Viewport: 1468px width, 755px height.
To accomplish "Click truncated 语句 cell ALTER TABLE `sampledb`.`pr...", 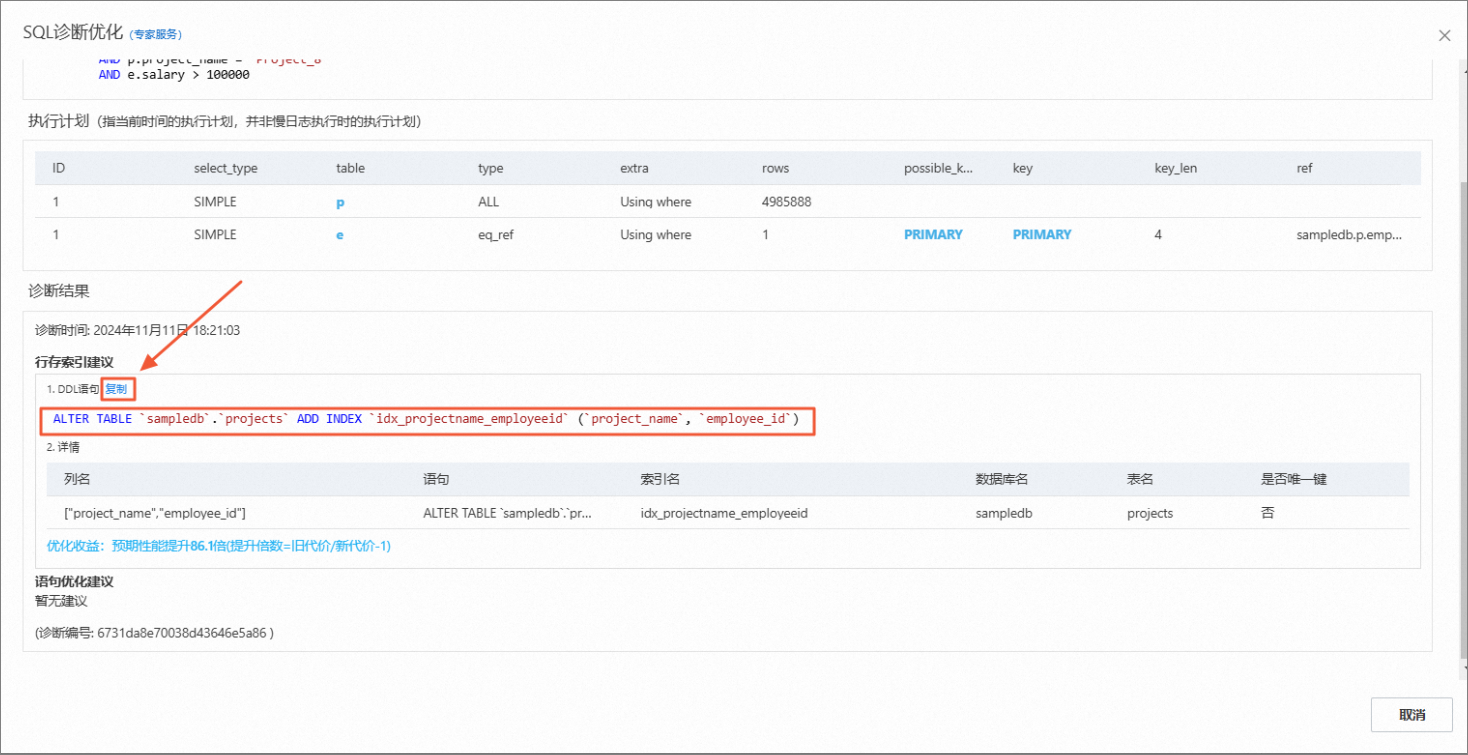I will 507,513.
